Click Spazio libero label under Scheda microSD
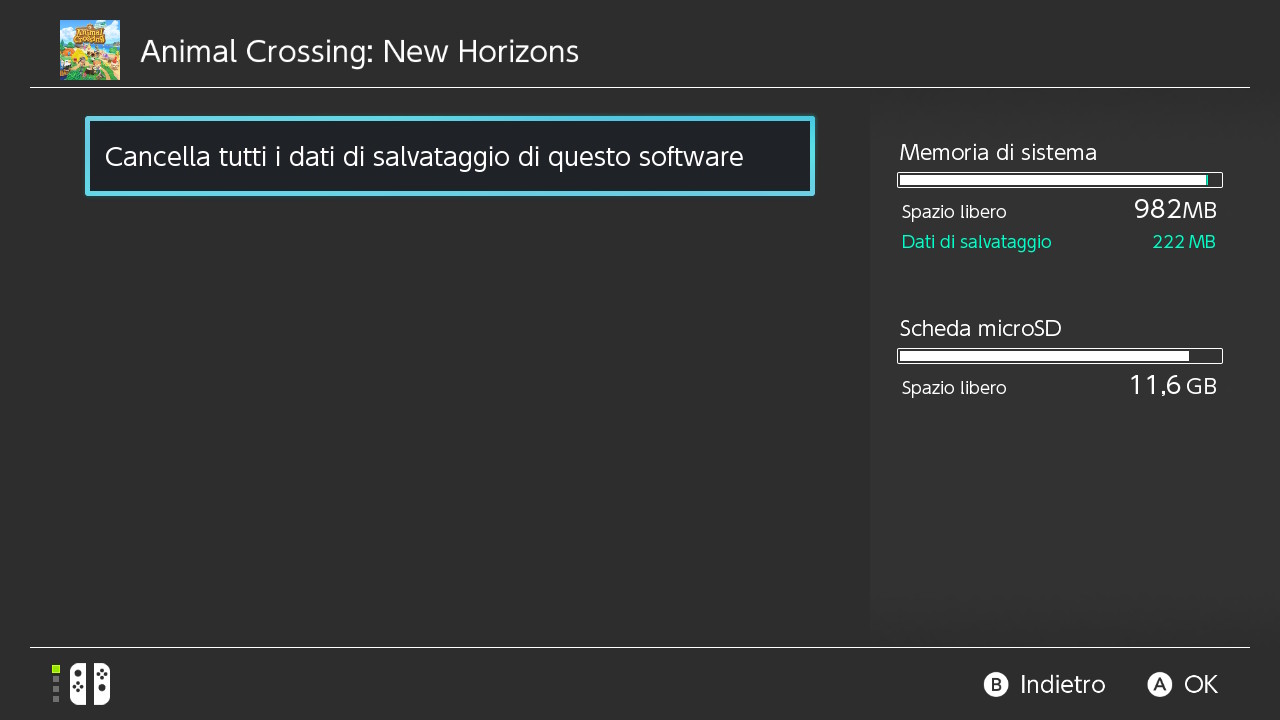Screen dimensions: 1280x720 pos(954,388)
